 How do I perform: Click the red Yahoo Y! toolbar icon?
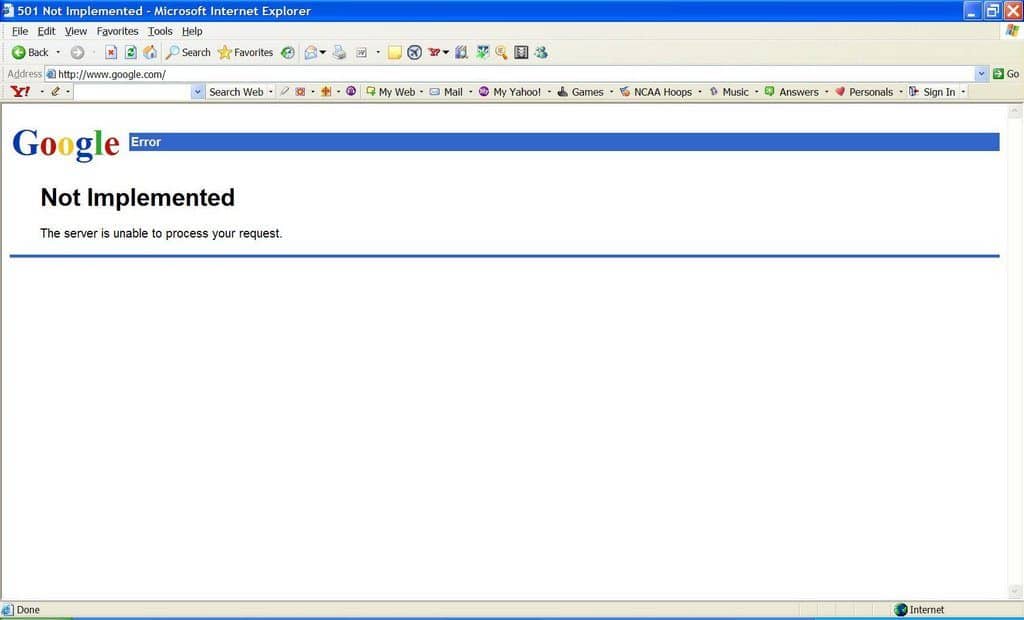[x=434, y=52]
